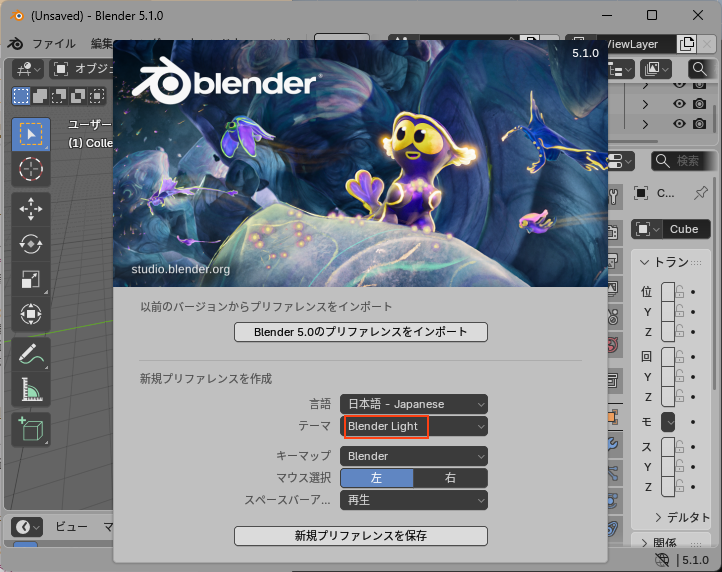Select the Transform tool
This screenshot has height=572, width=722.
[31, 314]
